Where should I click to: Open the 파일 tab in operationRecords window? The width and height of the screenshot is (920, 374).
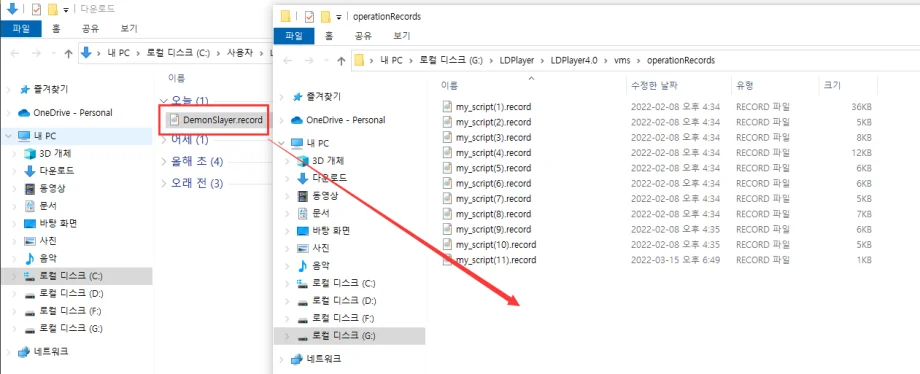294,36
